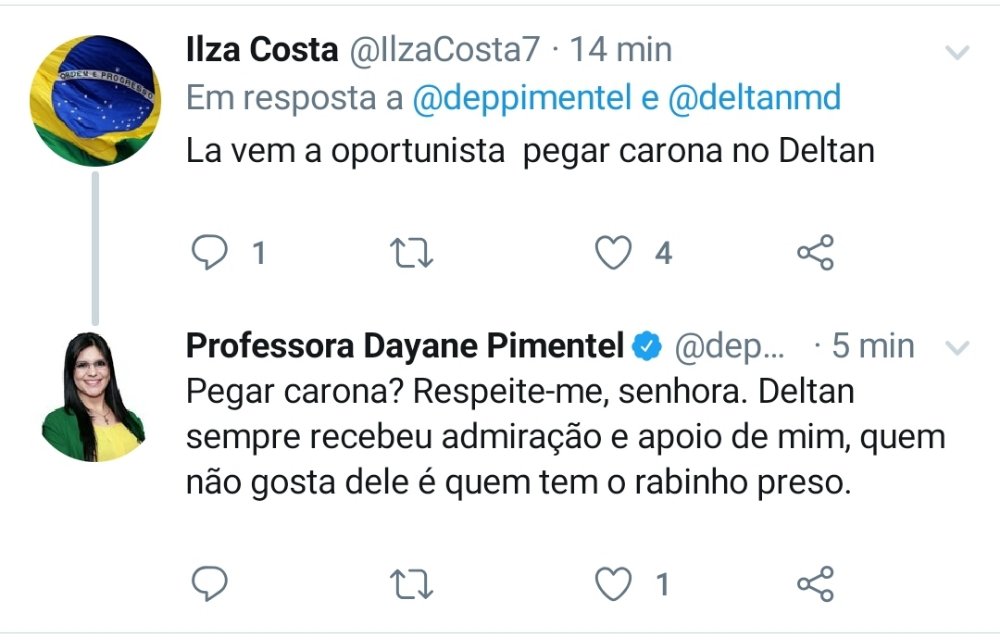Like Professora Dayane Pimentel's tweet
The image size is (1000, 641).
(614, 583)
